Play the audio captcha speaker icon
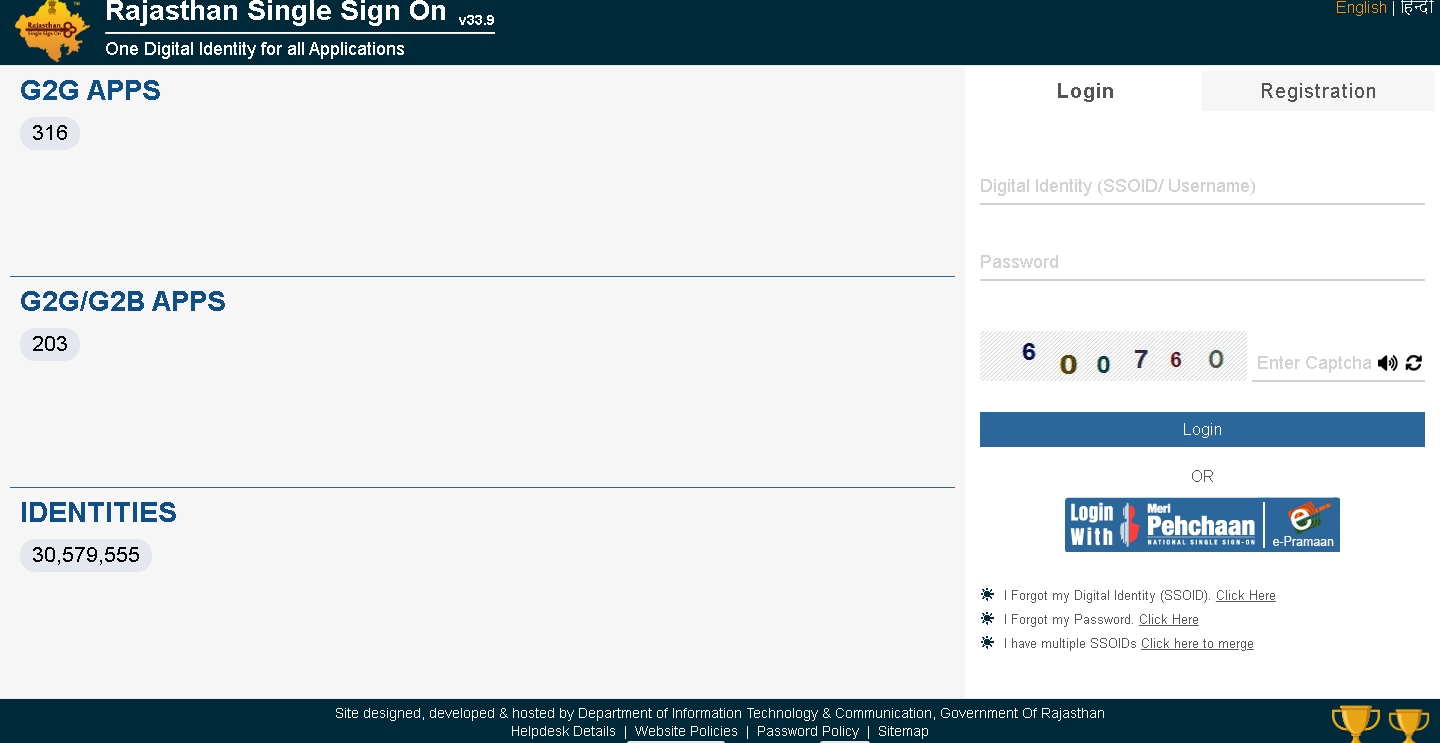 1387,363
